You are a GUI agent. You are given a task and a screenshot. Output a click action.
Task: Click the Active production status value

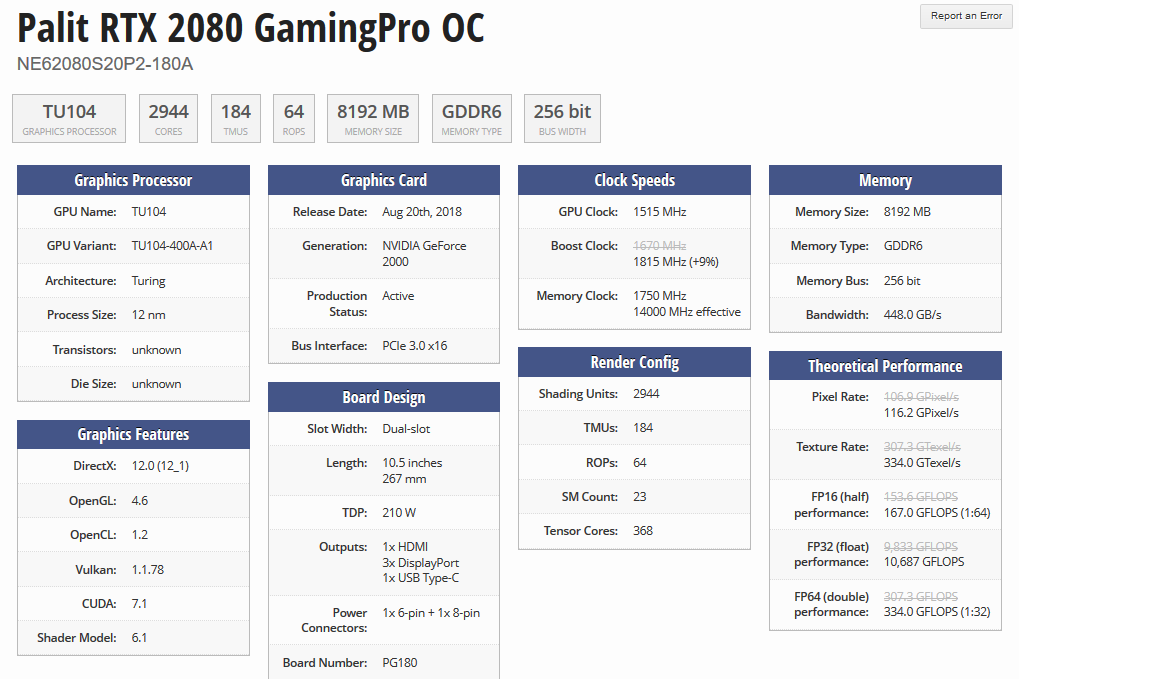tap(398, 295)
